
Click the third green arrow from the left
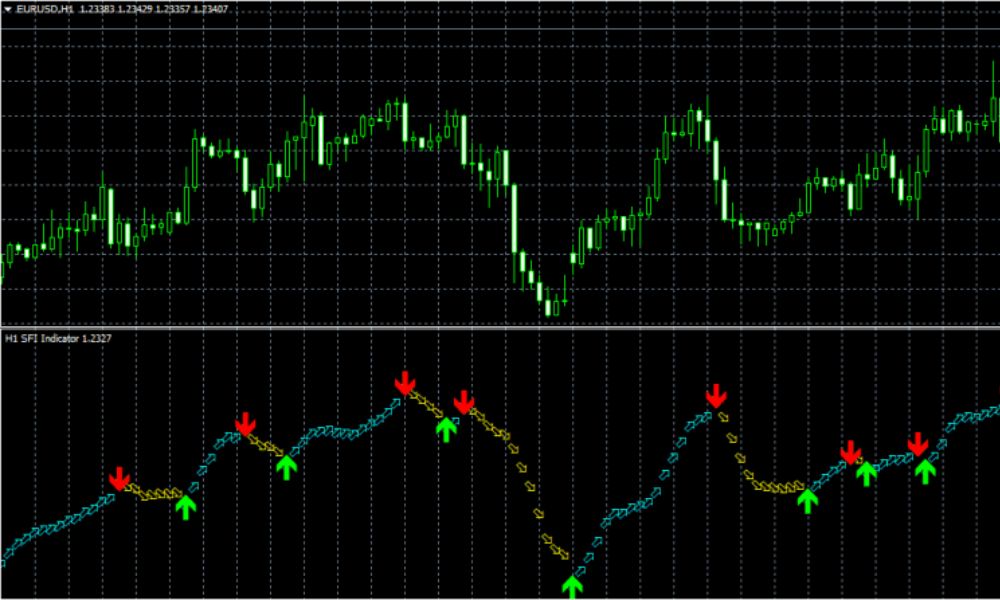(x=446, y=429)
